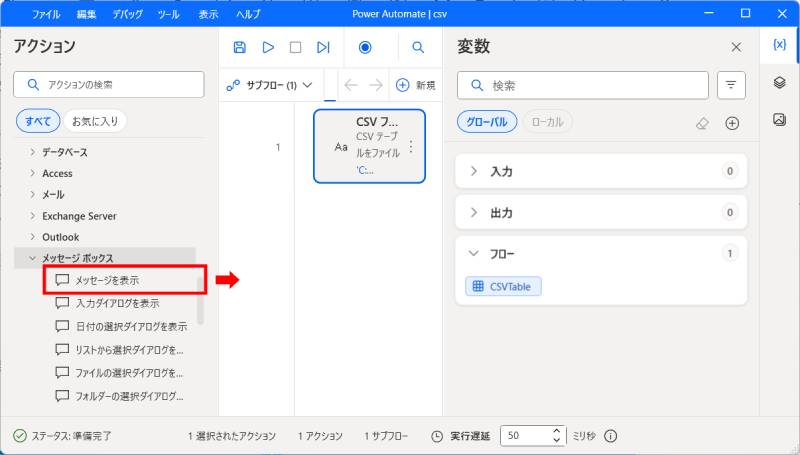Open the デバッグ menu
This screenshot has height=455, width=800.
pos(127,14)
